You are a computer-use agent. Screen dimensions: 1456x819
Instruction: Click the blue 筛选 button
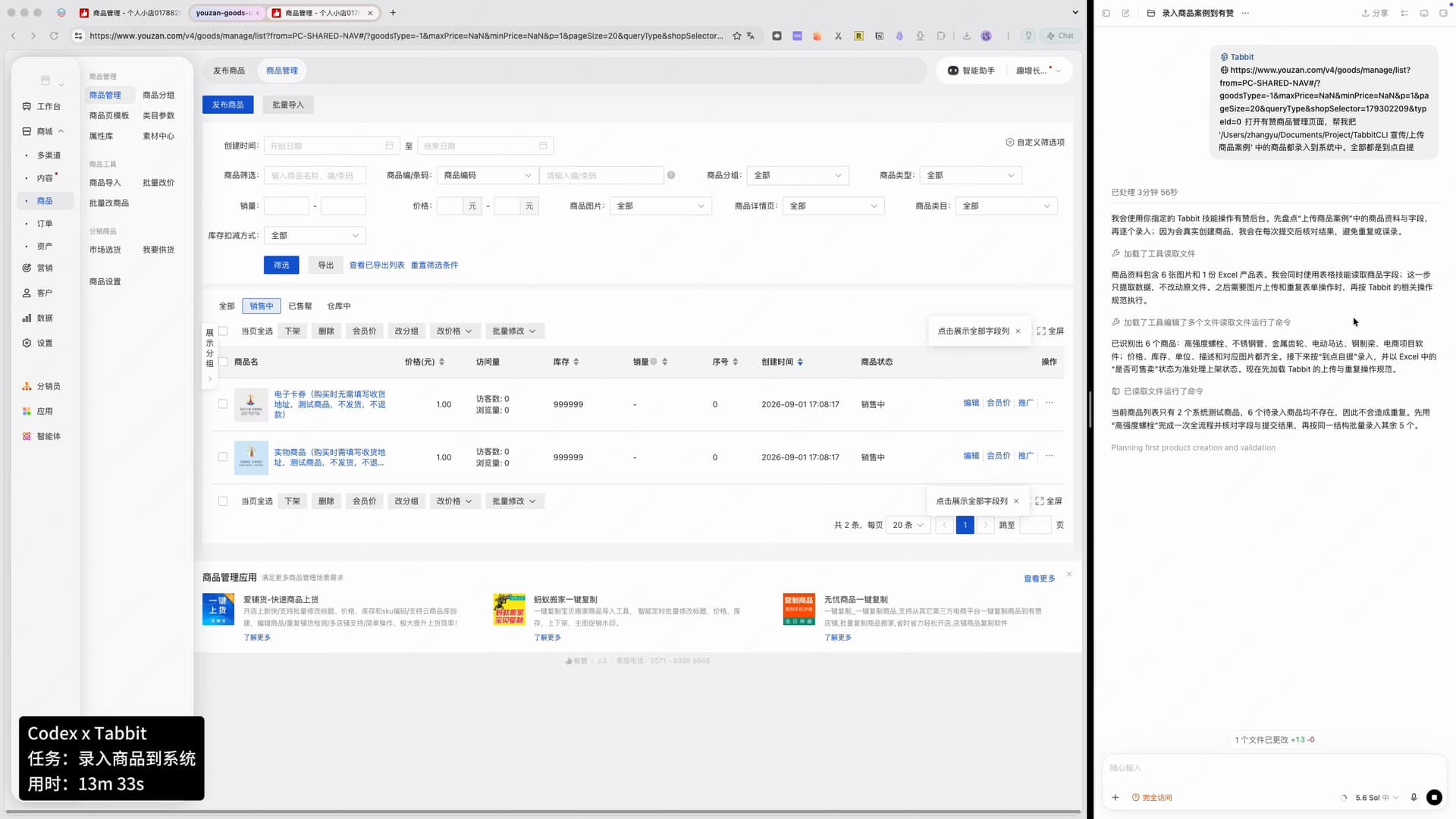(x=281, y=265)
